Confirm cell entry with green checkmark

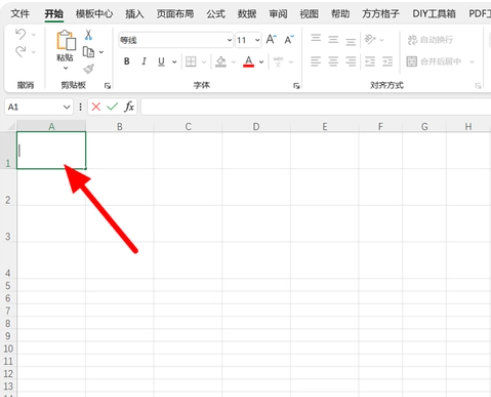coord(112,107)
